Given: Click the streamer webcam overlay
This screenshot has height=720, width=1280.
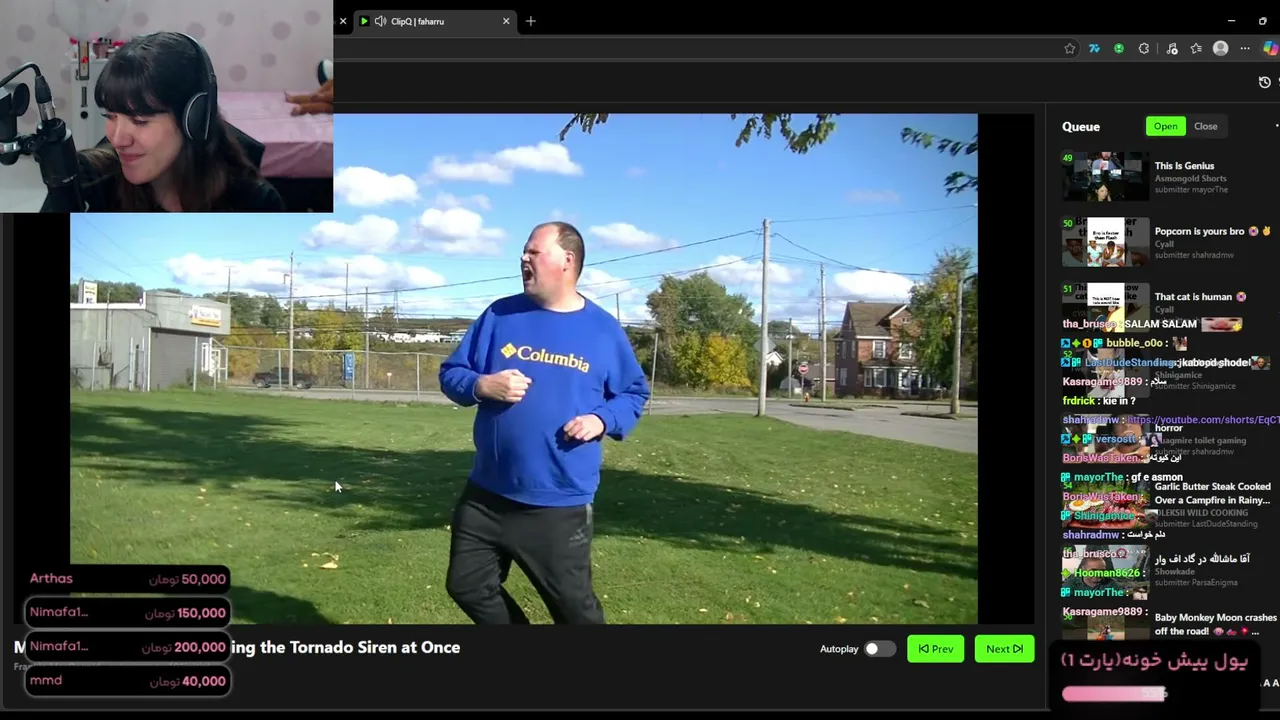Looking at the screenshot, I should coord(166,106).
